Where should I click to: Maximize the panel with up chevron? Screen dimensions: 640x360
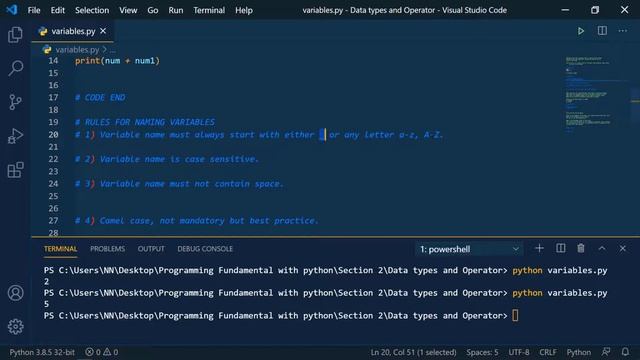602,248
